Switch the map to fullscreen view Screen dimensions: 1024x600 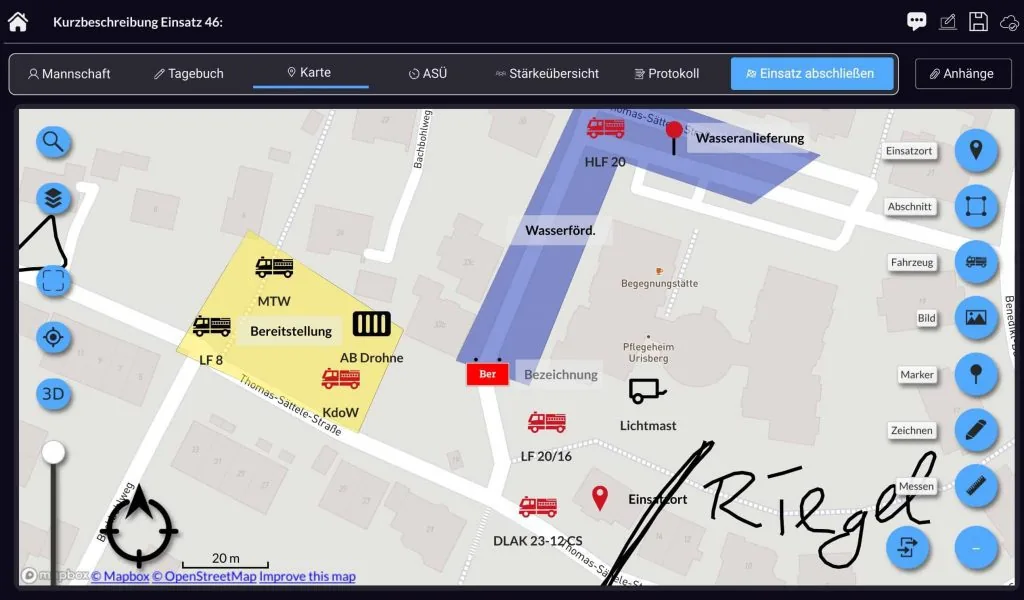53,281
